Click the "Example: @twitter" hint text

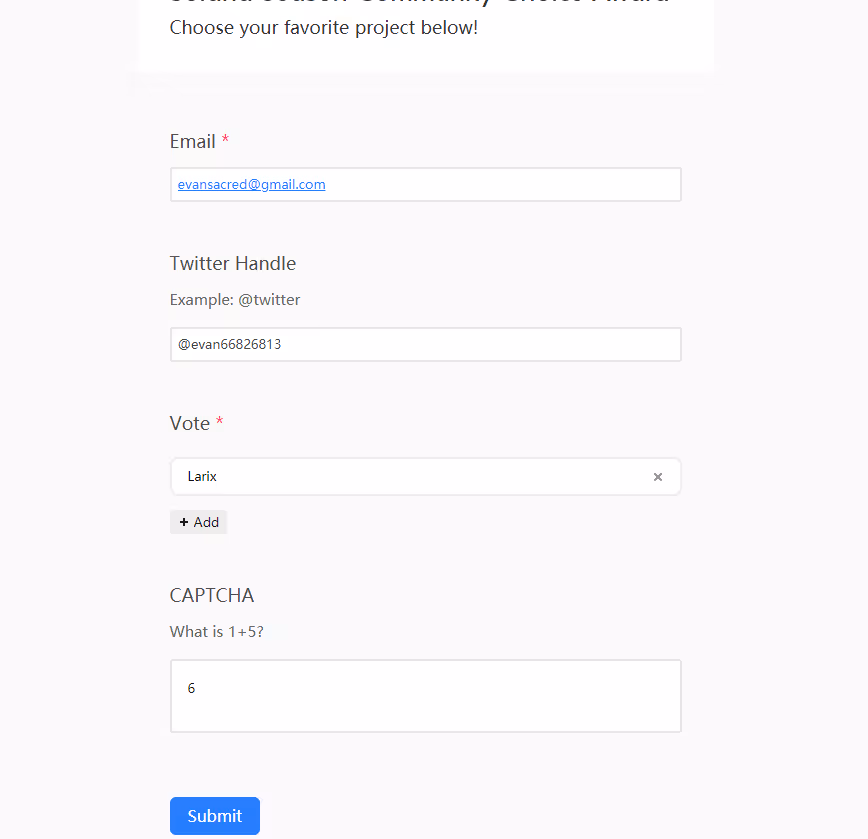click(235, 299)
